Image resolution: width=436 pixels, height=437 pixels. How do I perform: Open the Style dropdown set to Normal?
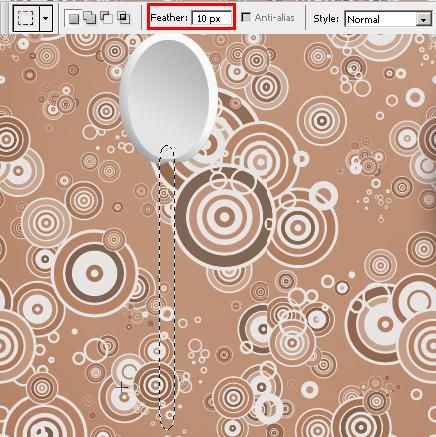388,19
